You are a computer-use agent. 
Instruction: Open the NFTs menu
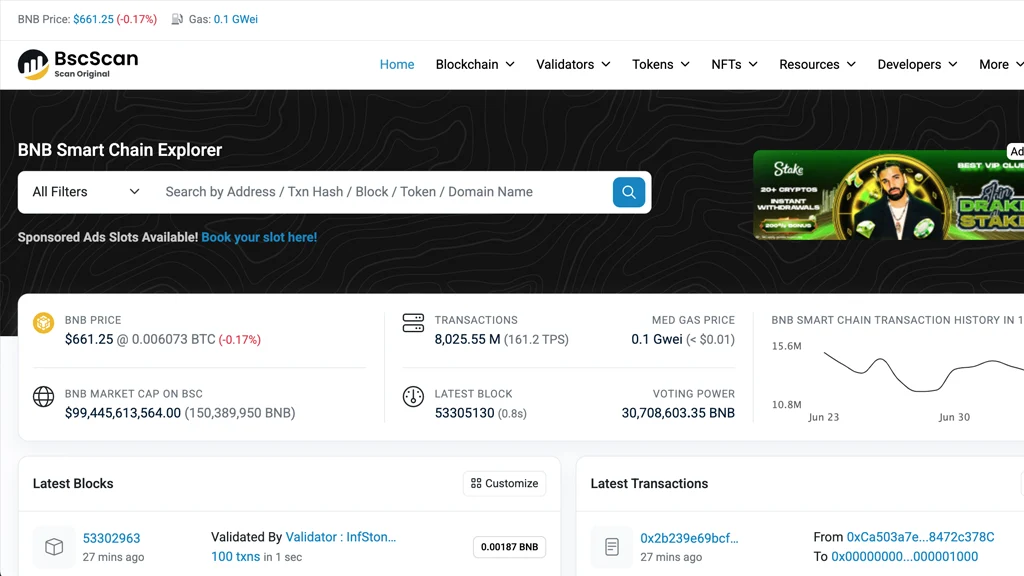(x=734, y=64)
